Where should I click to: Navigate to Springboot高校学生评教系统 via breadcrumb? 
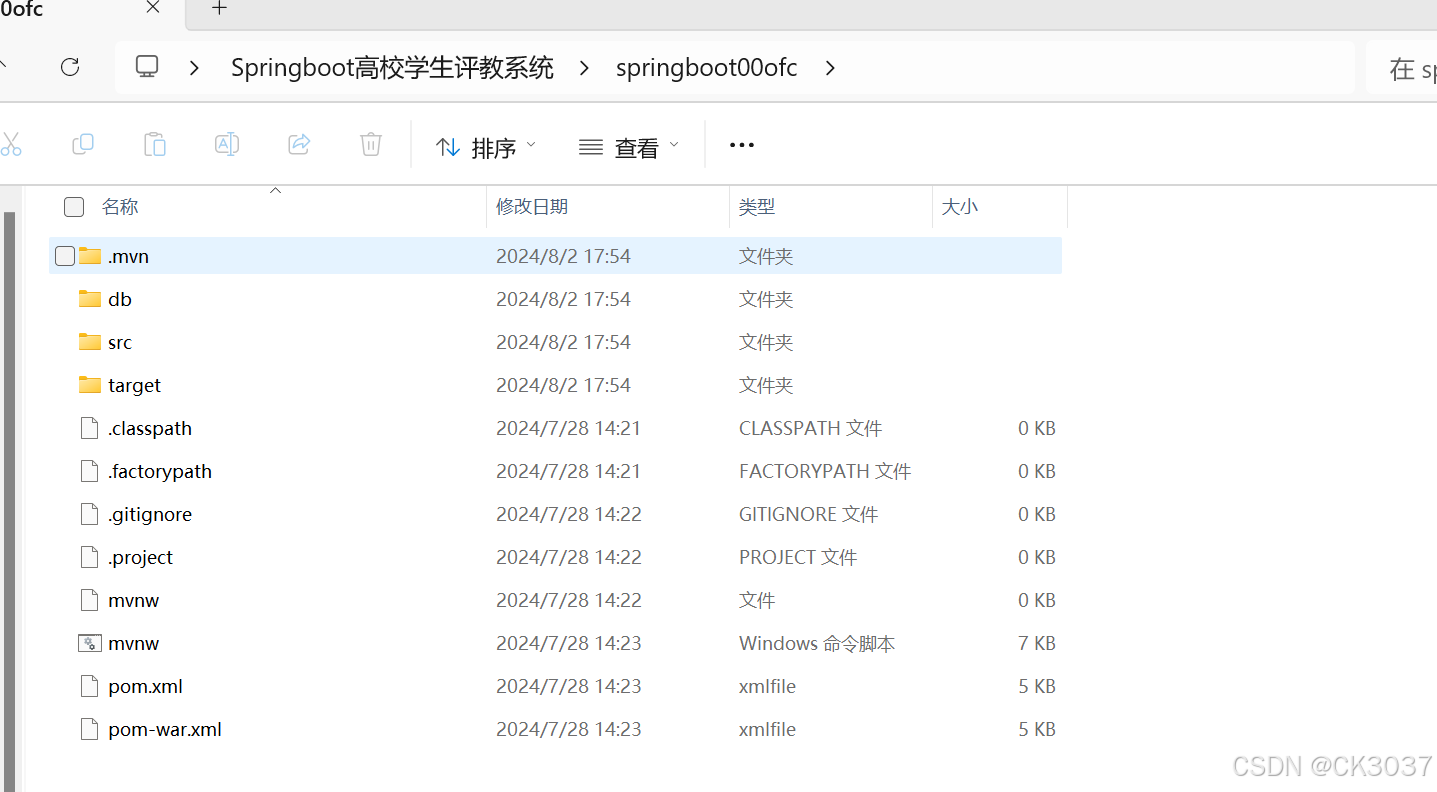coord(392,67)
